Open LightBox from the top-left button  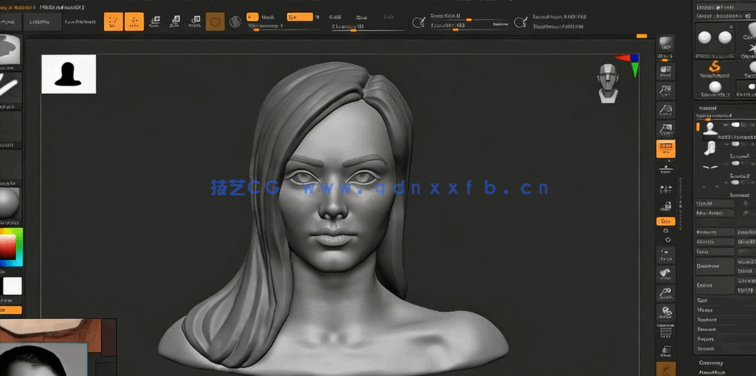click(42, 22)
